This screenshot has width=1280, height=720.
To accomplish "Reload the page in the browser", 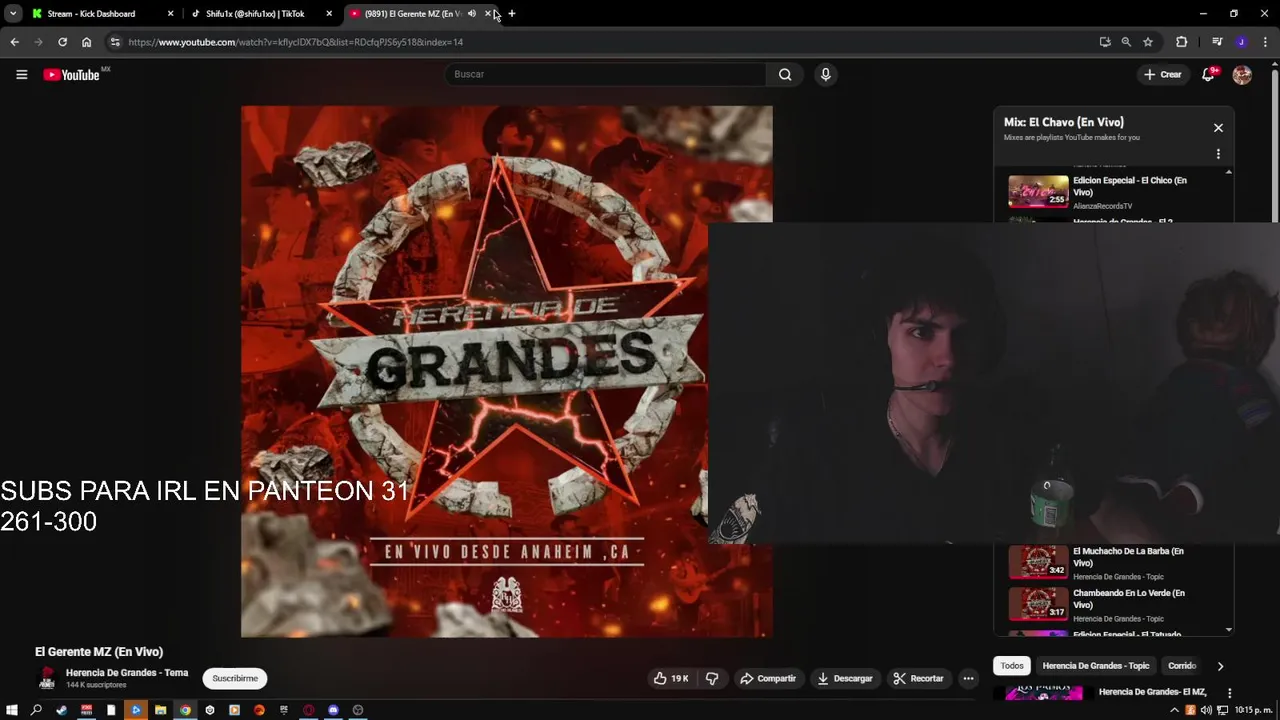I will [62, 42].
